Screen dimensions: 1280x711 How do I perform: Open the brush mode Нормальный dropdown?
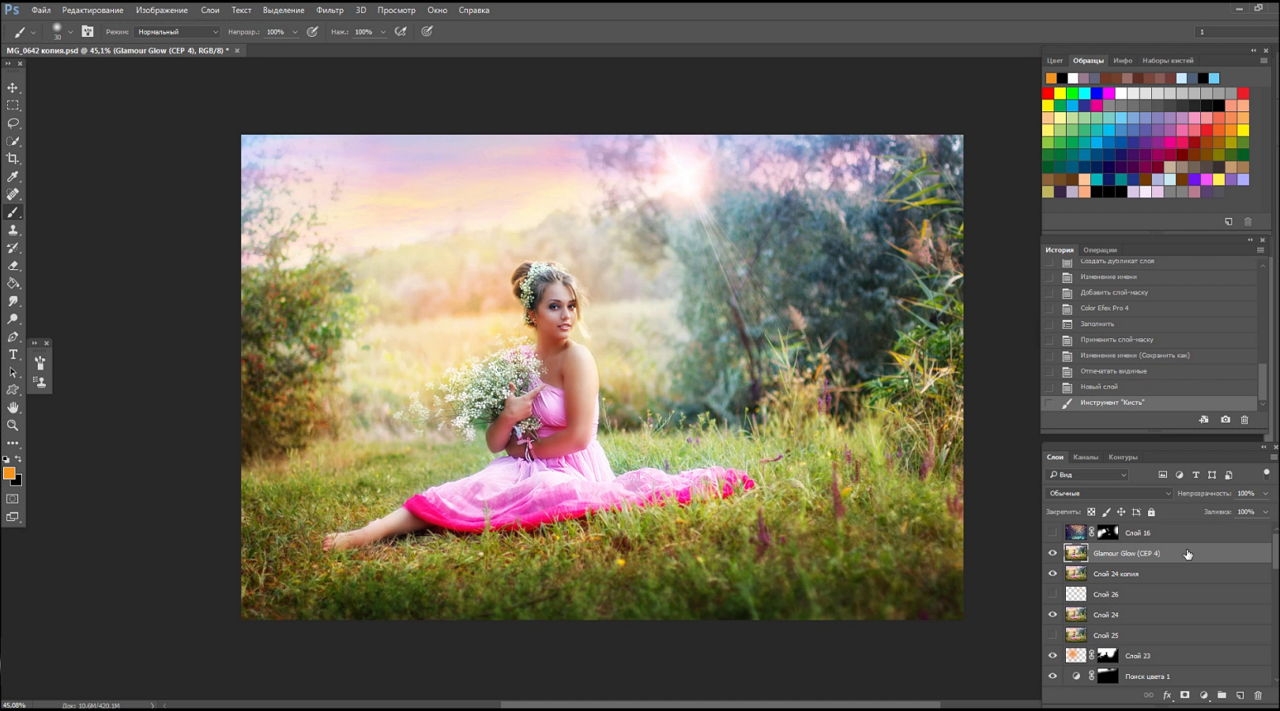tap(177, 32)
